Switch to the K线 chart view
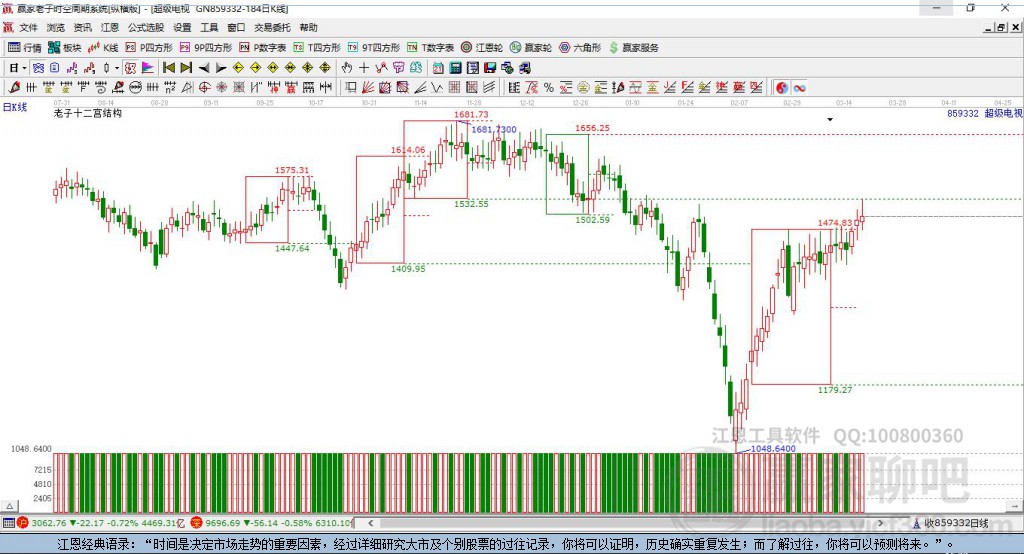The image size is (1024, 554). tap(103, 47)
